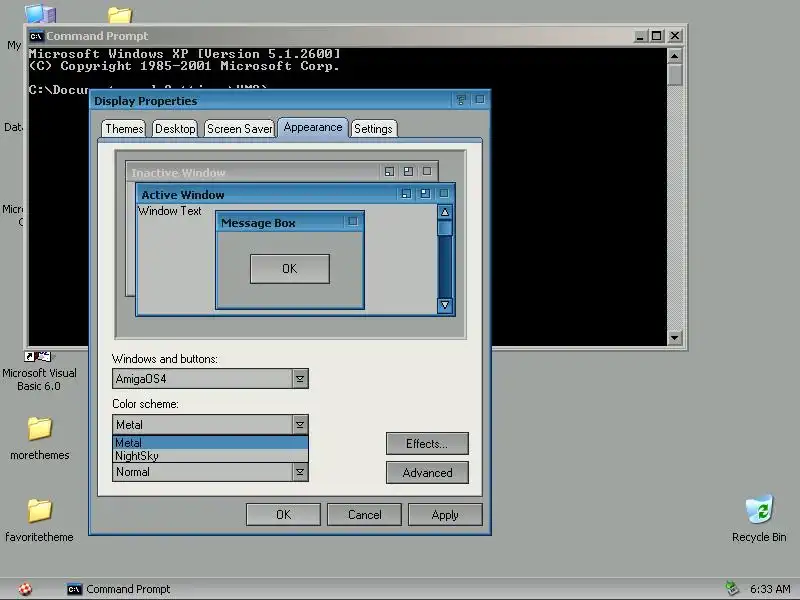Select the Recycle Bin icon
The height and width of the screenshot is (600, 800).
tap(759, 509)
